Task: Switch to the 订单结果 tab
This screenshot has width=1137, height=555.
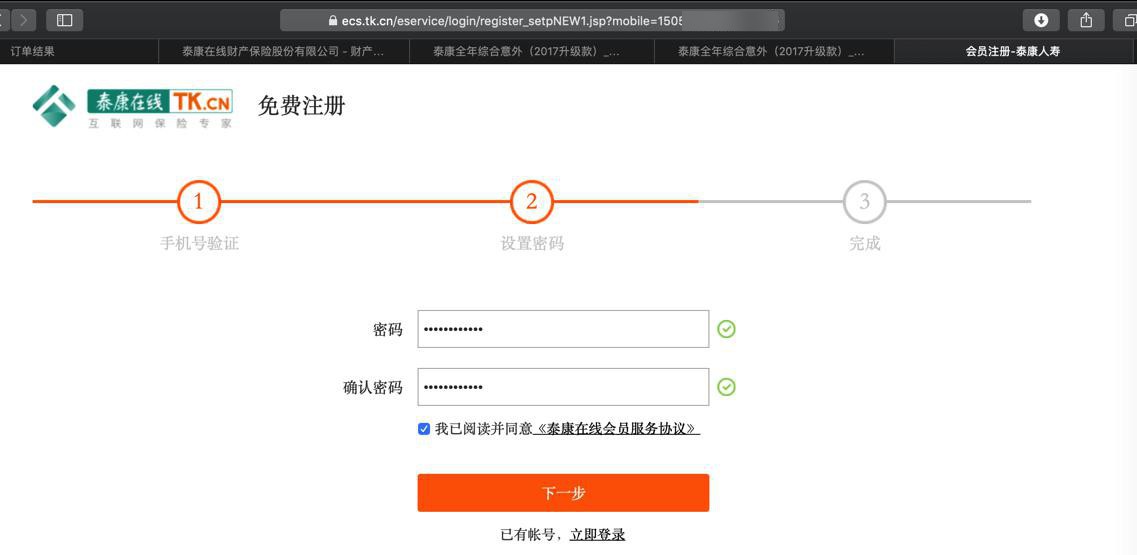Action: pyautogui.click(x=79, y=52)
